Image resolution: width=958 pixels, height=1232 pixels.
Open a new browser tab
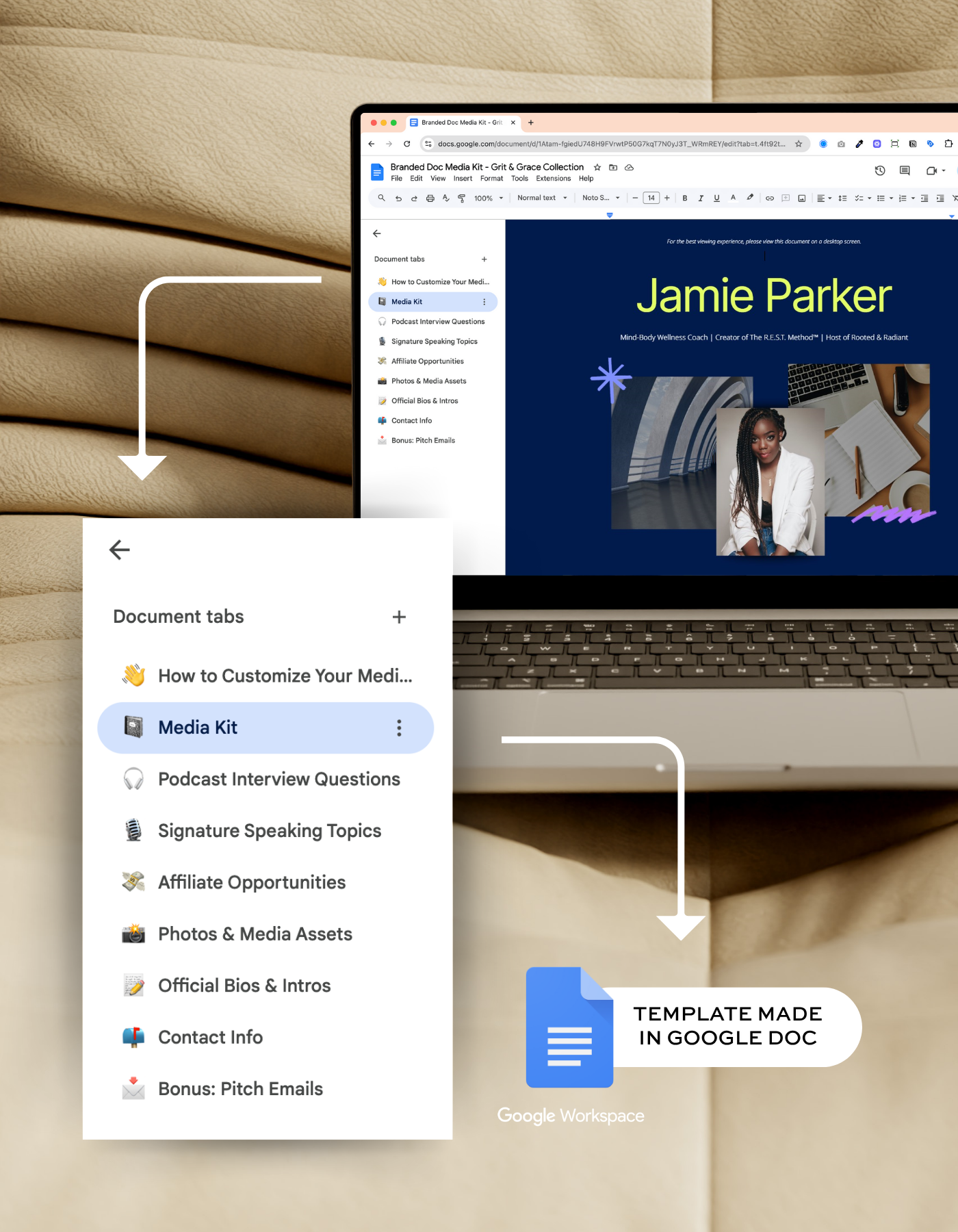click(x=531, y=123)
